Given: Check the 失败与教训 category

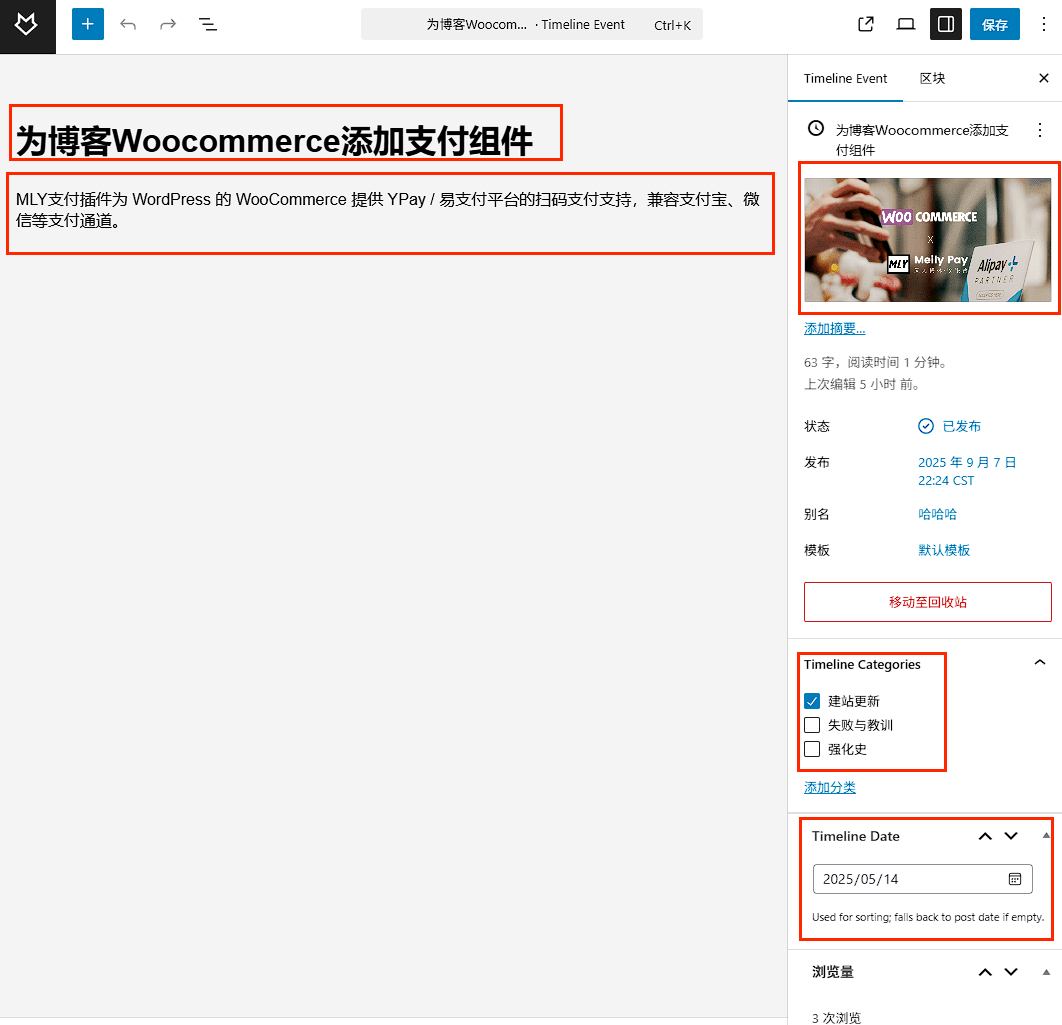Looking at the screenshot, I should pyautogui.click(x=812, y=725).
